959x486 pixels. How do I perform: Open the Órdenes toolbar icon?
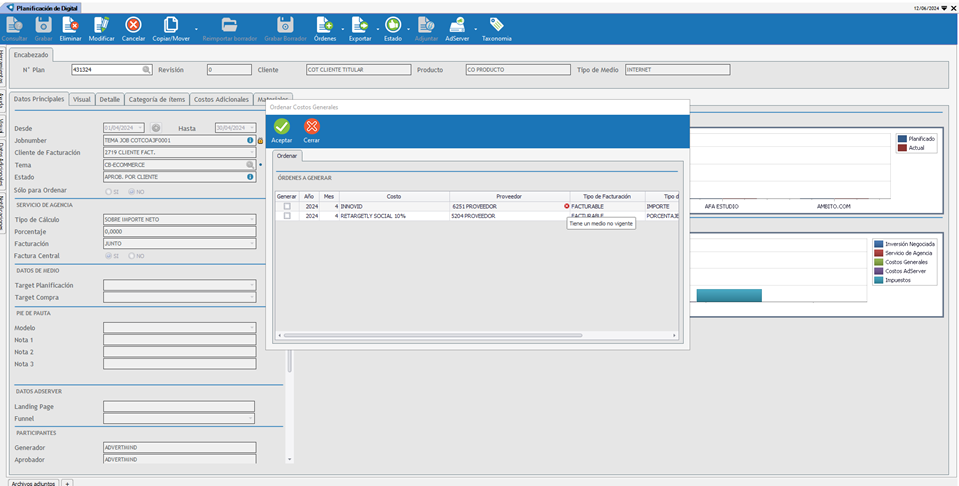pyautogui.click(x=325, y=25)
